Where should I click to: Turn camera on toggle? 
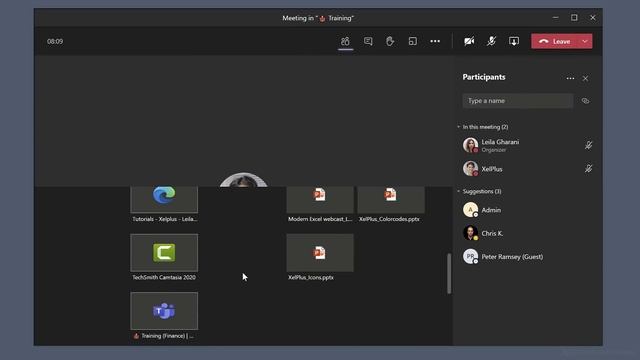tap(469, 41)
